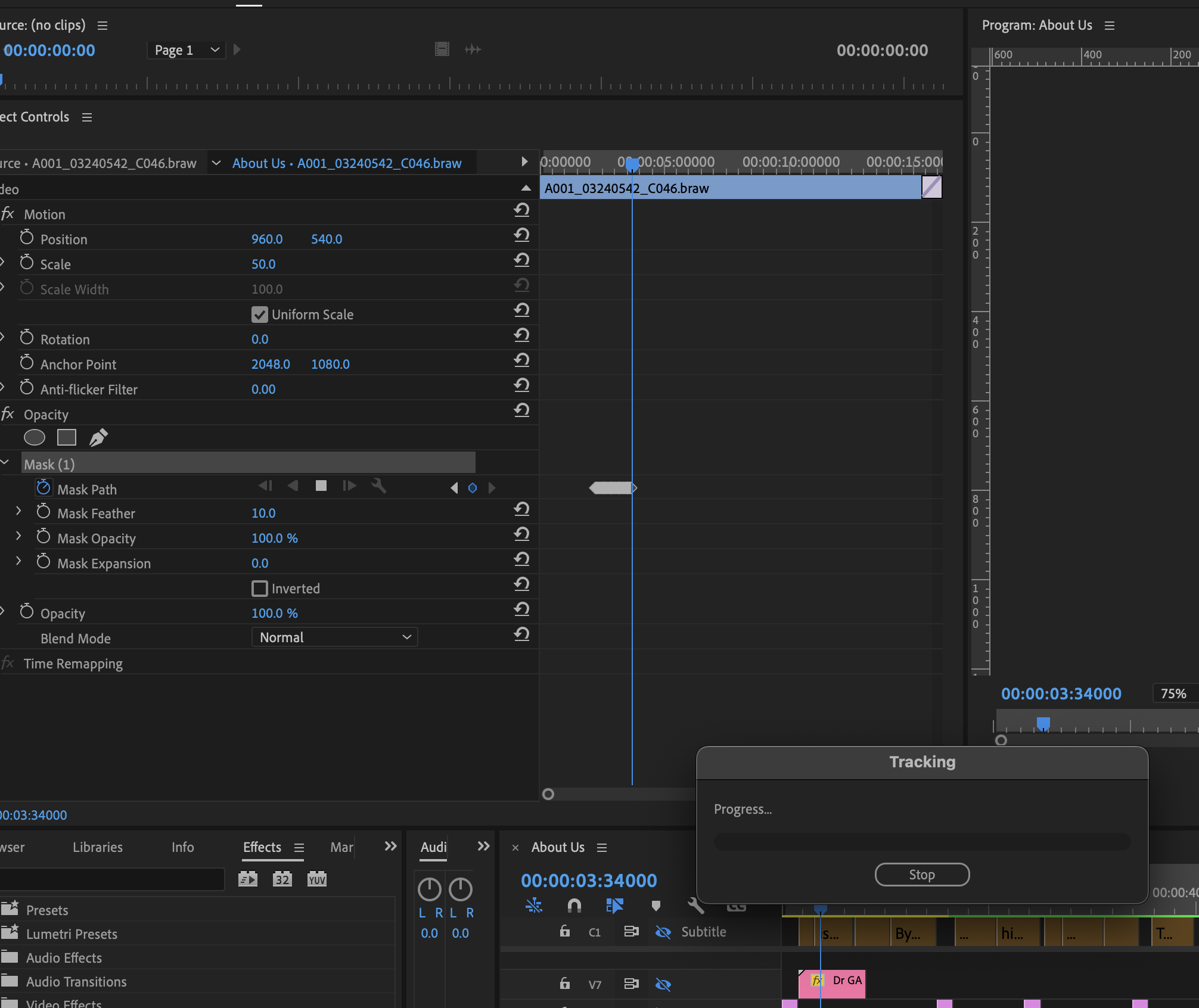This screenshot has height=1008, width=1199.
Task: Click the pen mask tool icon
Action: 97,437
